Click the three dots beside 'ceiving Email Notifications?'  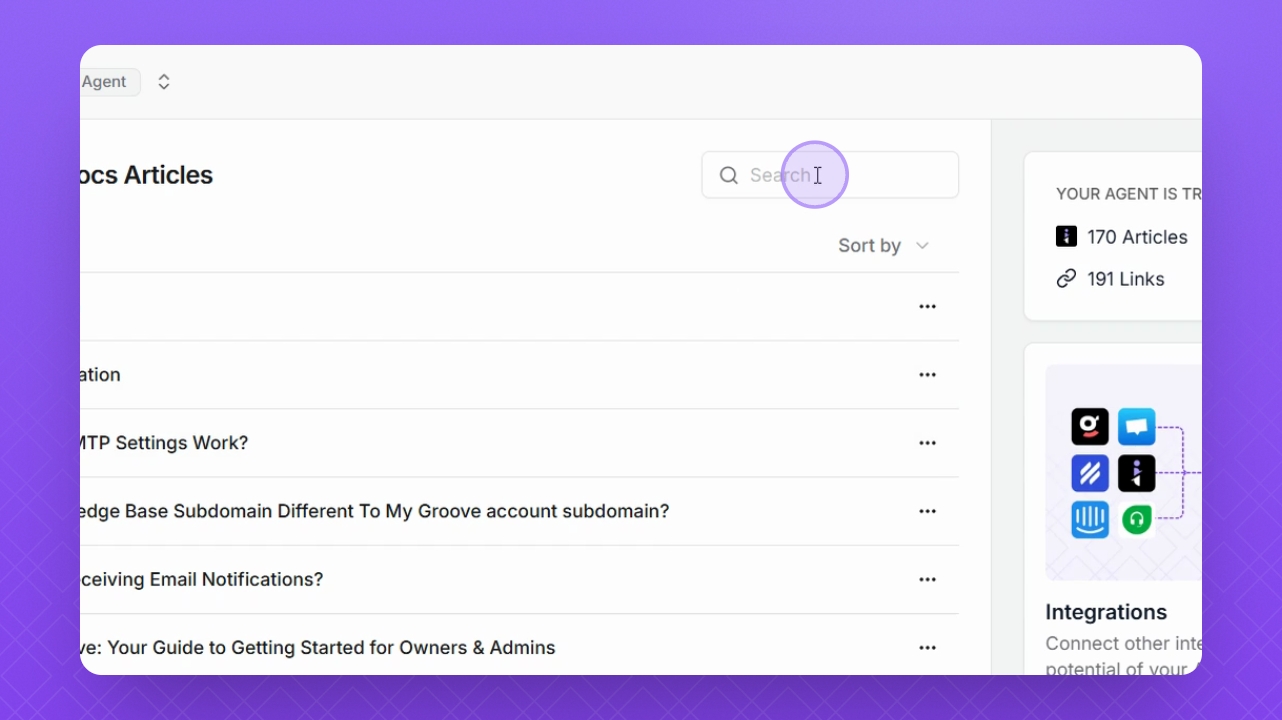coord(927,579)
